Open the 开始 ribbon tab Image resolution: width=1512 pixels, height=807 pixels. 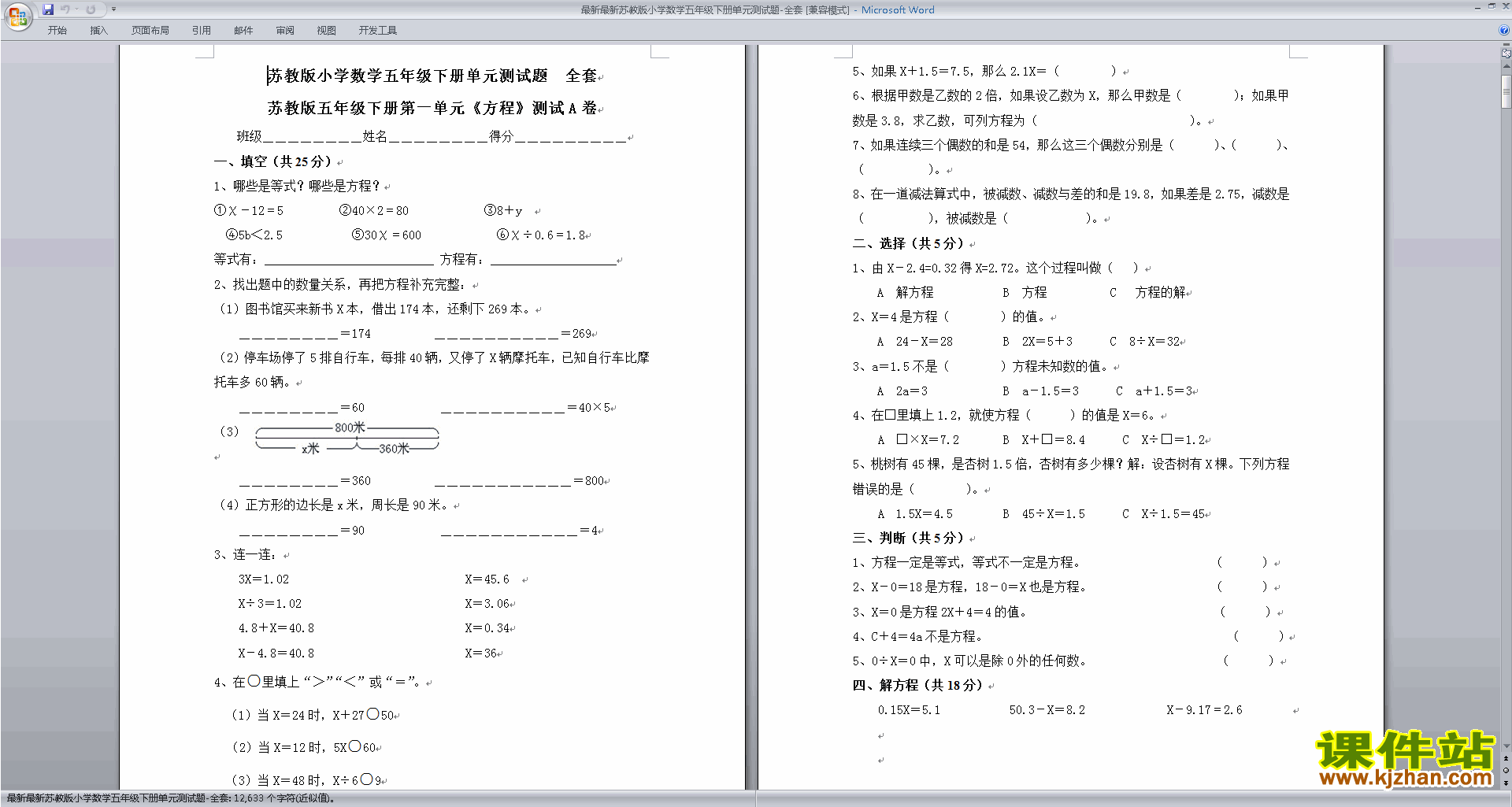coord(57,31)
